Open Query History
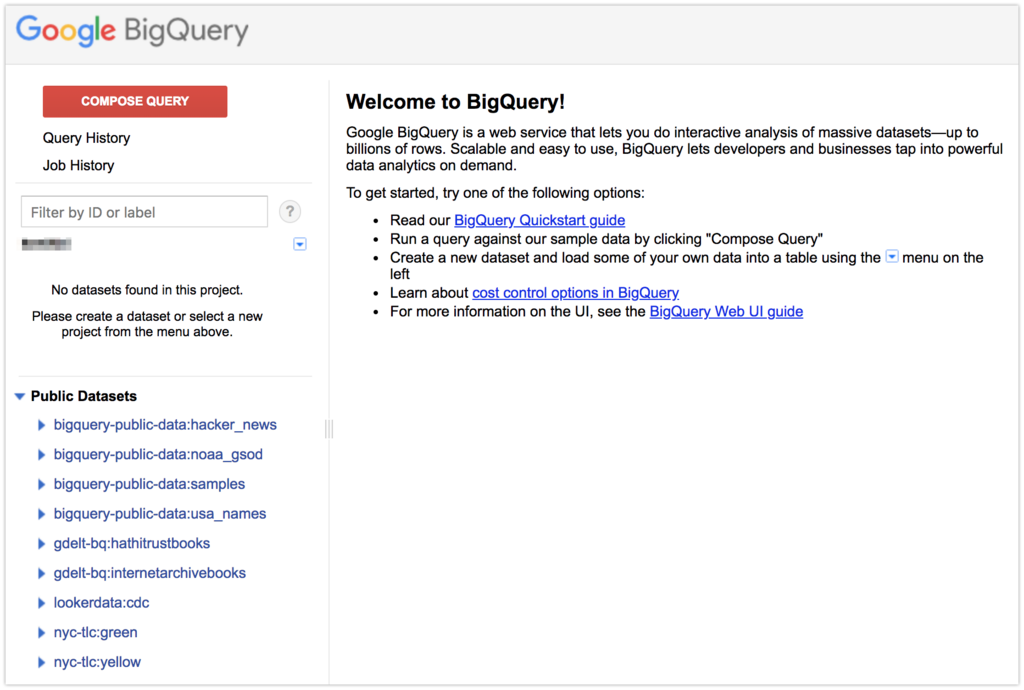This screenshot has width=1024, height=690. (86, 138)
